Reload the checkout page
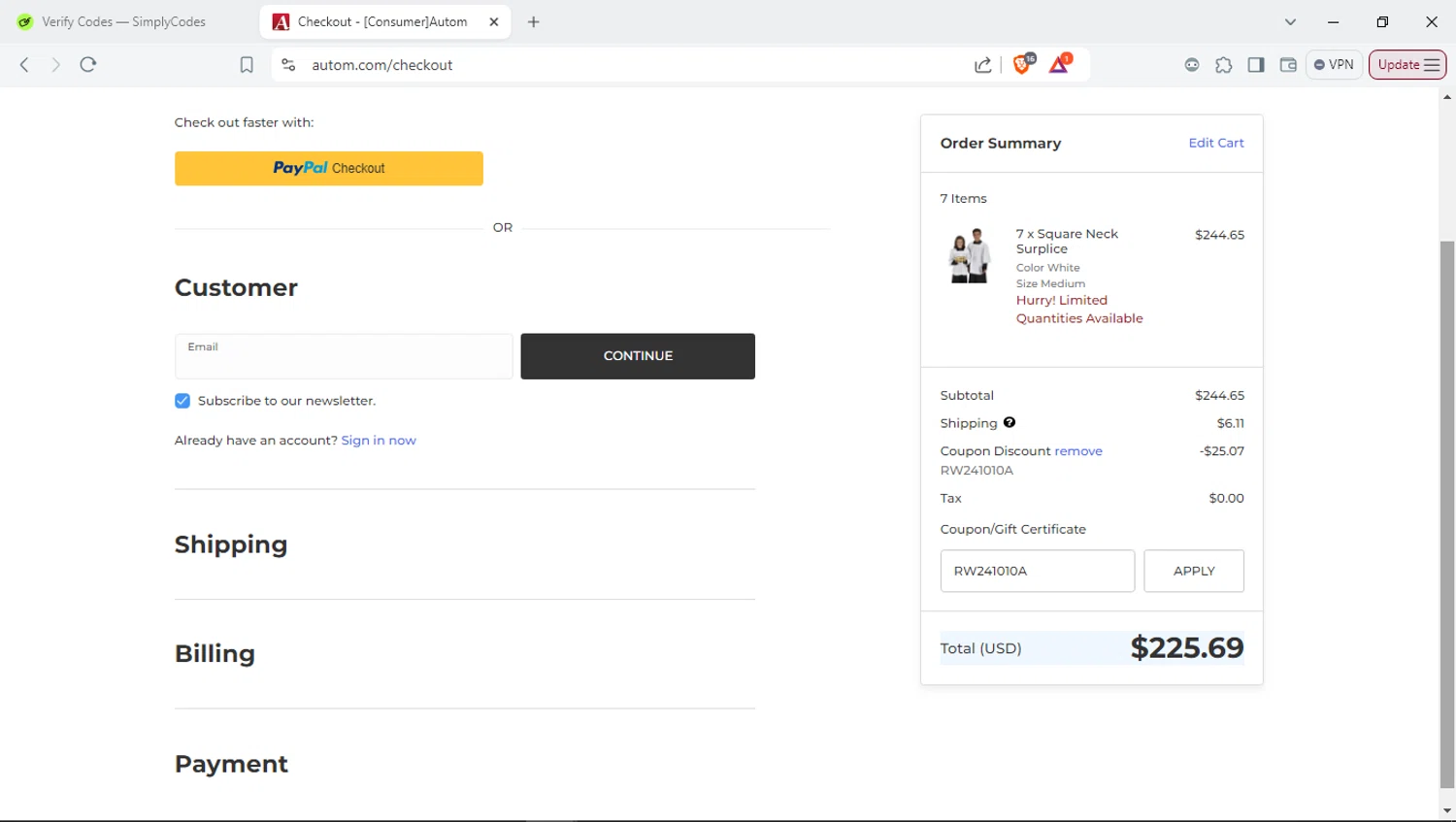Screen dimensions: 1456x822 (x=88, y=65)
